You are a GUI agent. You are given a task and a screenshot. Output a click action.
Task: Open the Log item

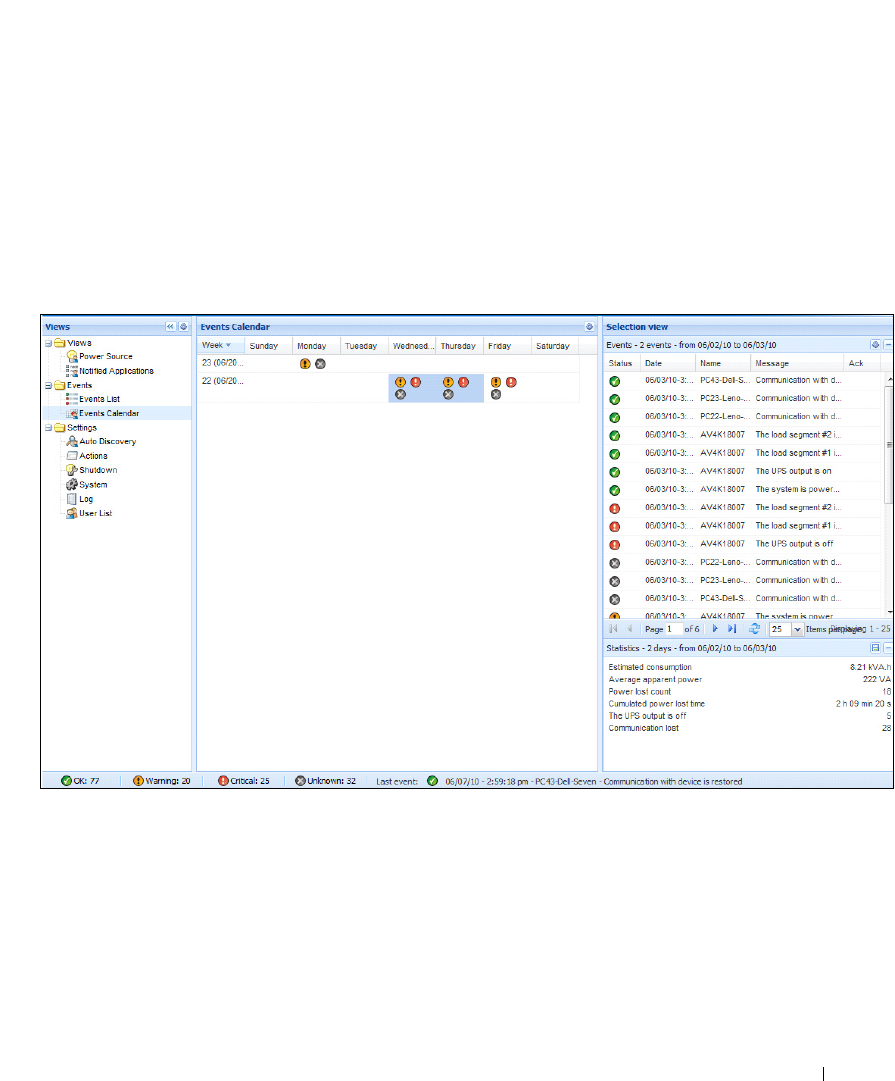point(86,499)
